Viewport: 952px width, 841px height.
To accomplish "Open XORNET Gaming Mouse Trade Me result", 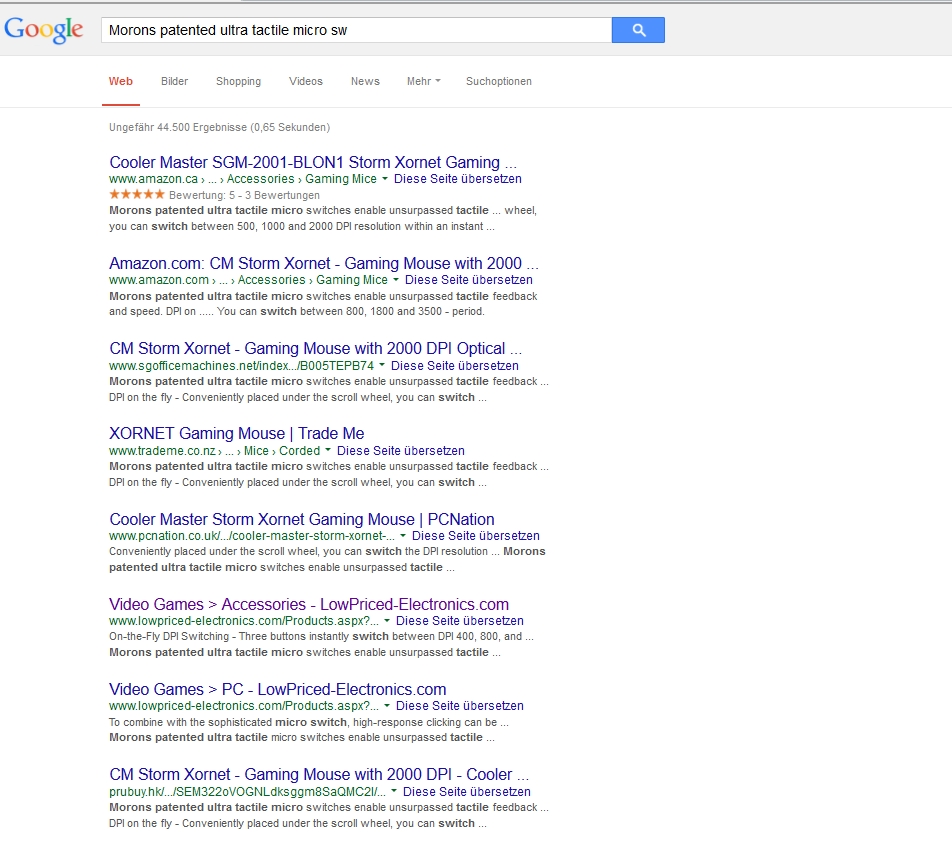I will [237, 433].
